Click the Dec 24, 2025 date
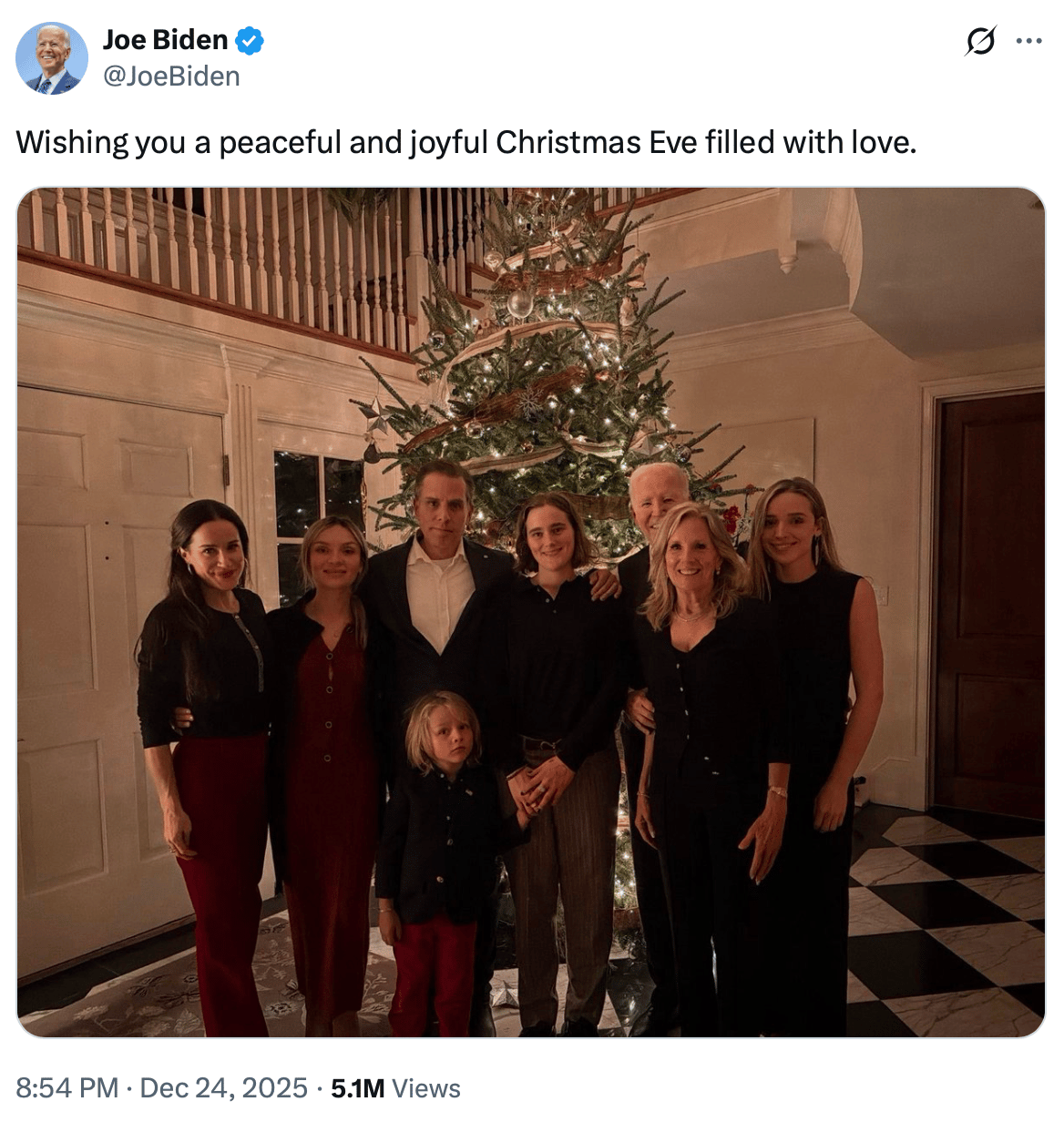The width and height of the screenshot is (1064, 1122). coord(223,1088)
